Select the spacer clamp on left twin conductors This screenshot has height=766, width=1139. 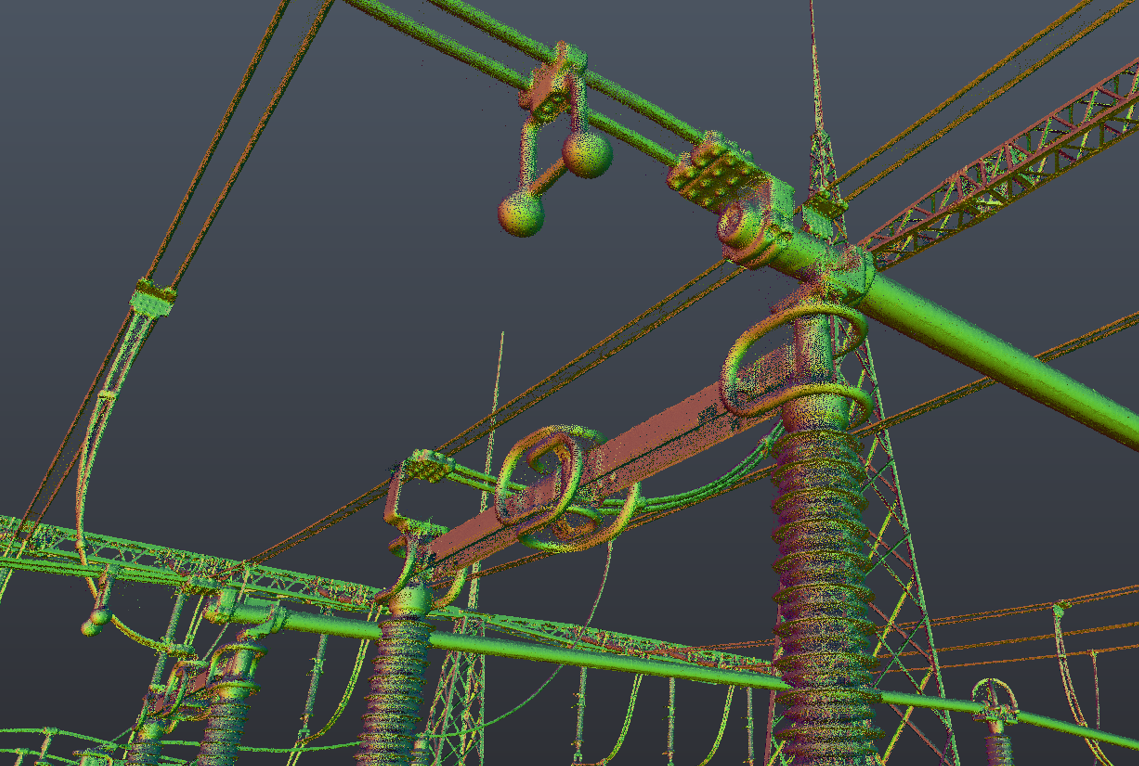[x=153, y=297]
